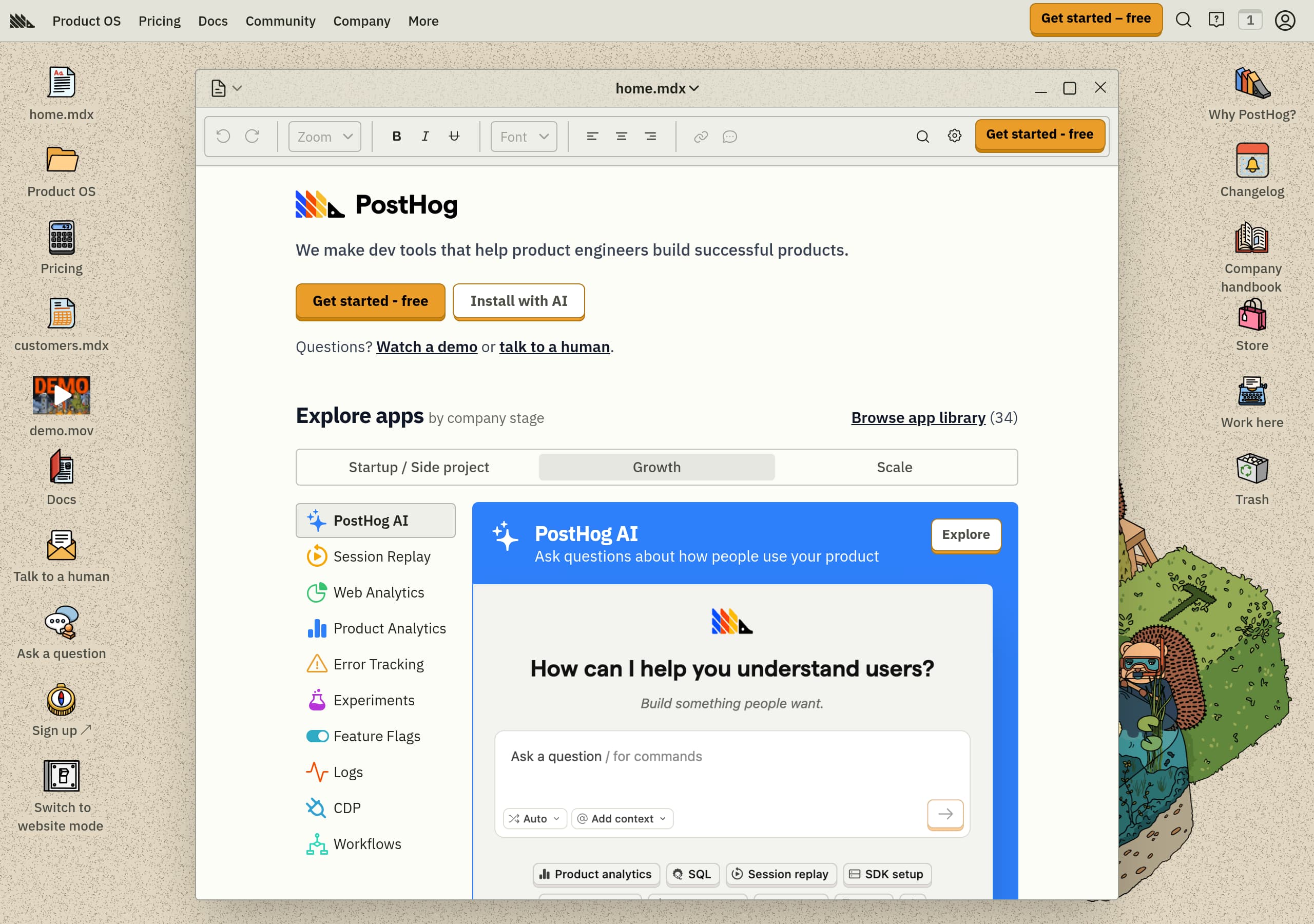Select the PostHog AI app in sidebar
The width and height of the screenshot is (1314, 924).
click(x=375, y=521)
